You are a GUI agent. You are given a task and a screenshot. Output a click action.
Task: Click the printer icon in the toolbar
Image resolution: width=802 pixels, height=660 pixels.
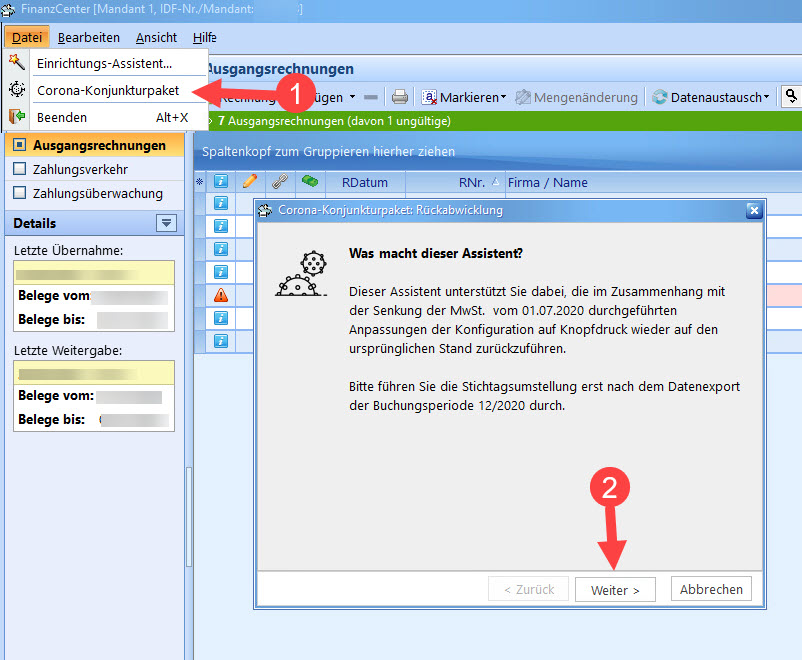[x=400, y=97]
